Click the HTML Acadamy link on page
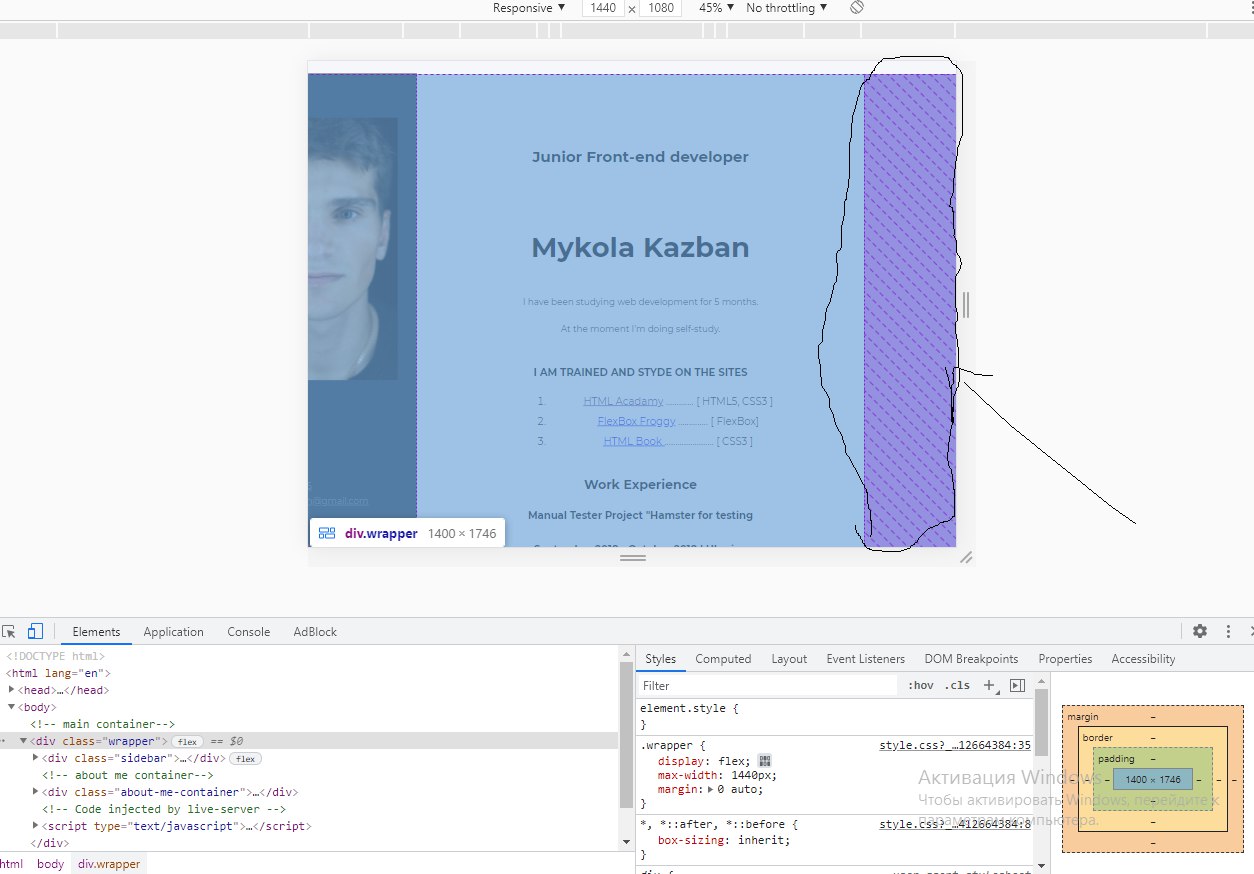 pos(623,401)
